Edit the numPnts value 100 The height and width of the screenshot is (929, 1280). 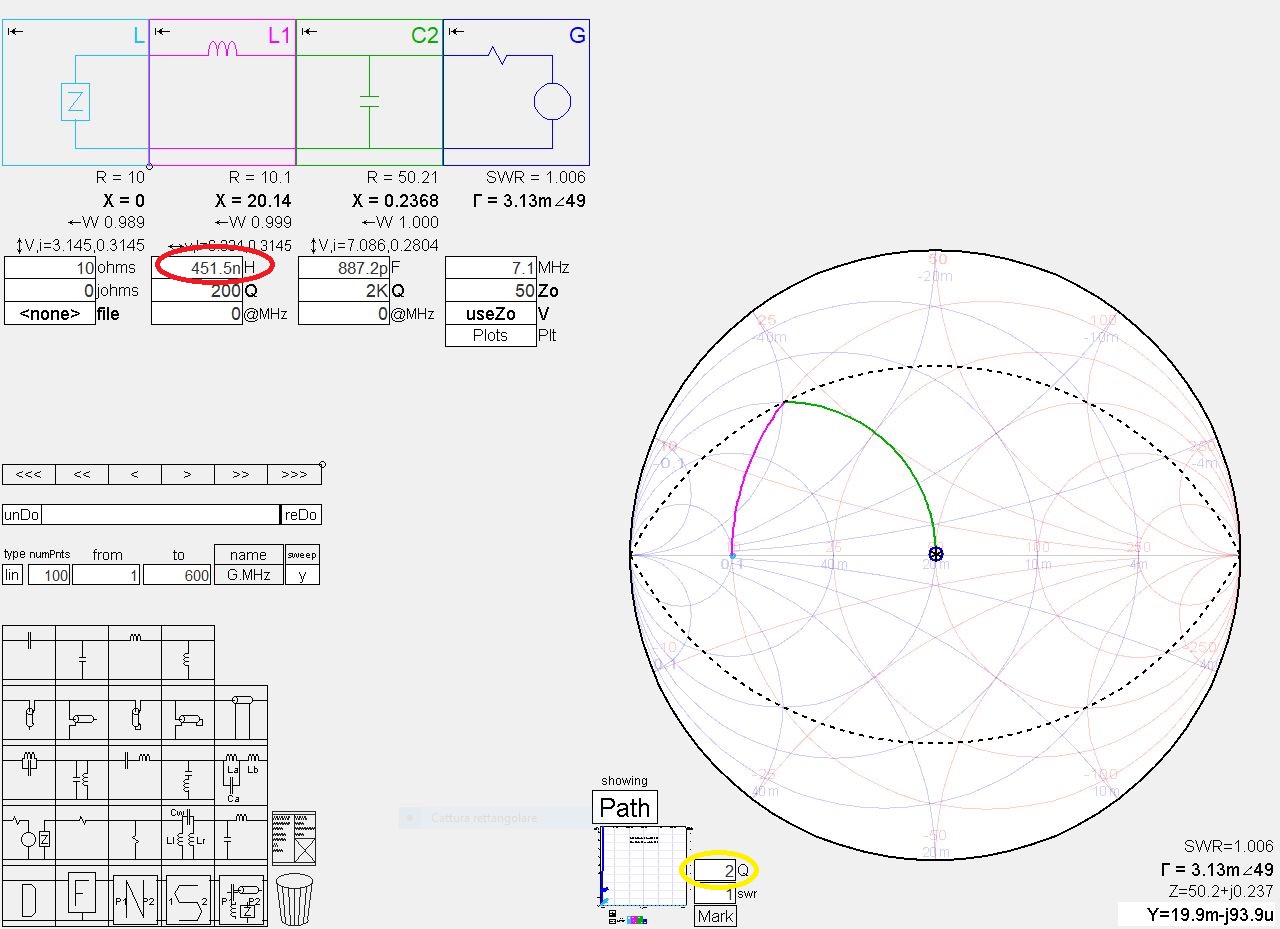pyautogui.click(x=49, y=575)
